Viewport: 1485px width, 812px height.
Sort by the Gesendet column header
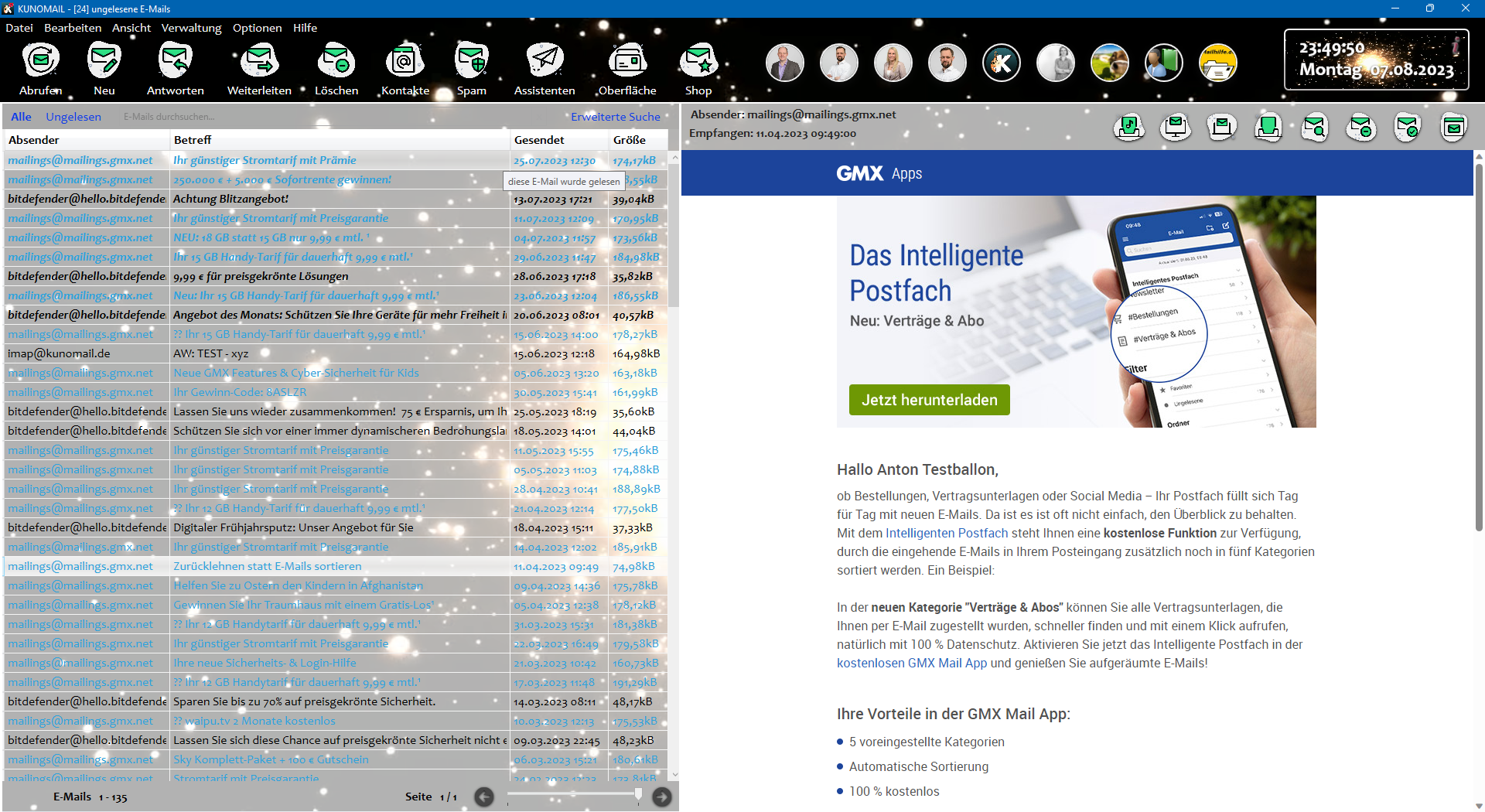click(560, 140)
